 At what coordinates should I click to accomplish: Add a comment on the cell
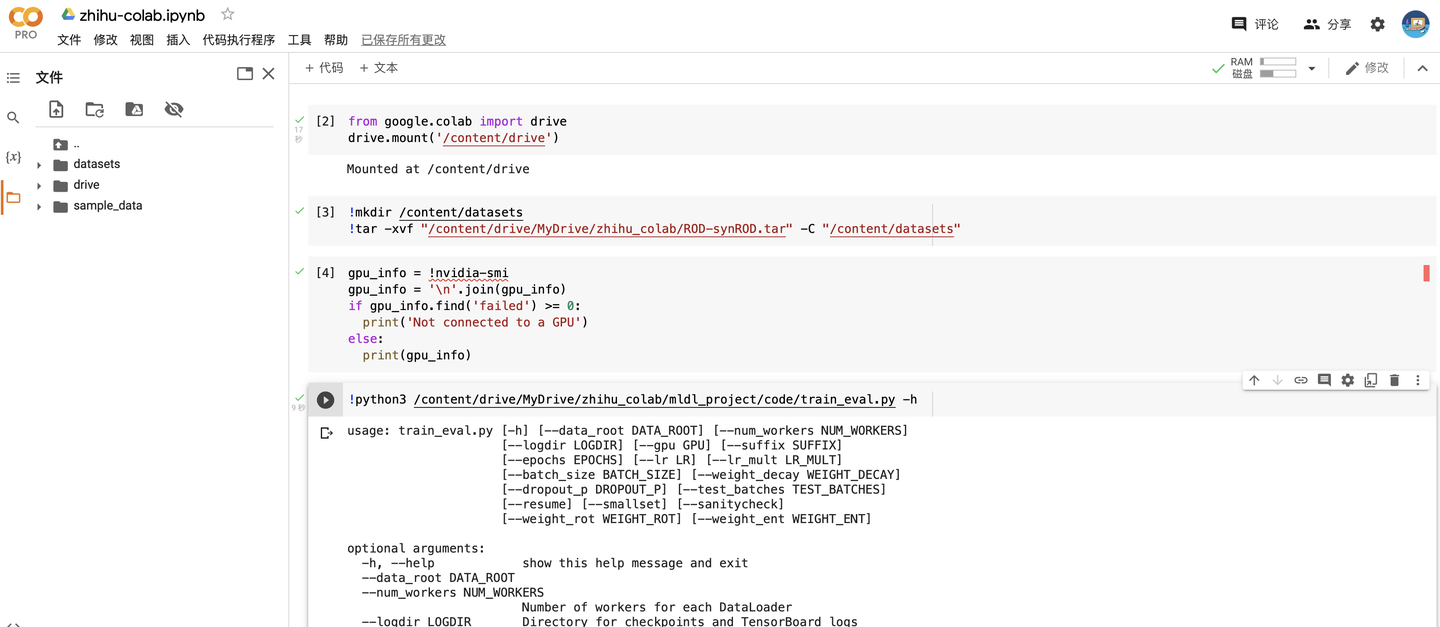click(x=1324, y=380)
